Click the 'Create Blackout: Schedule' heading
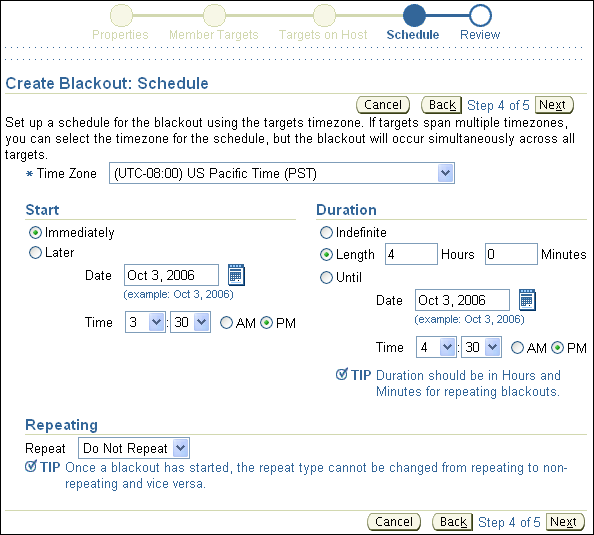Screen dimensions: 594x535 click(107, 83)
